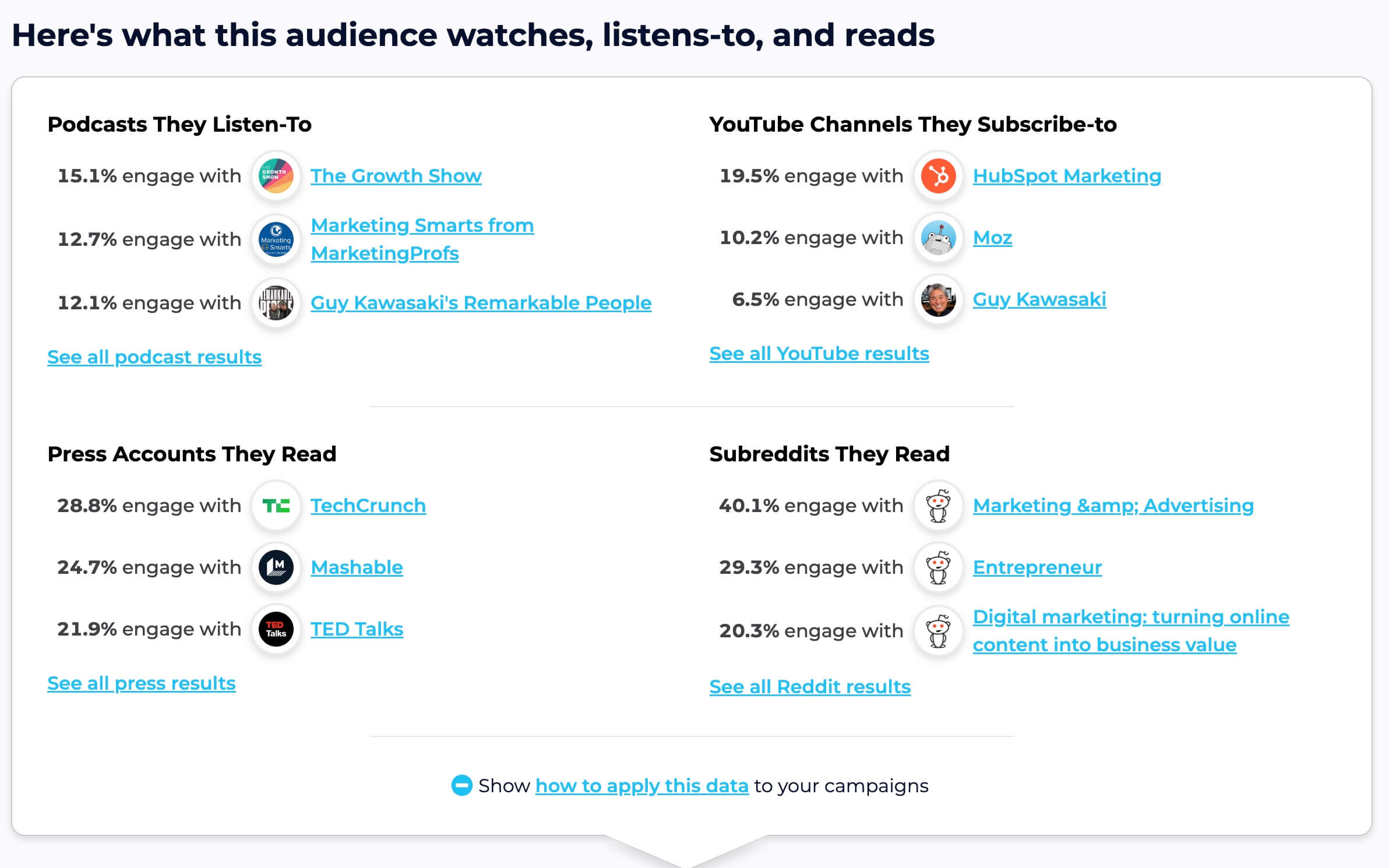The image size is (1389, 868).
Task: Click the 40.1% engage with text
Action: (812, 506)
